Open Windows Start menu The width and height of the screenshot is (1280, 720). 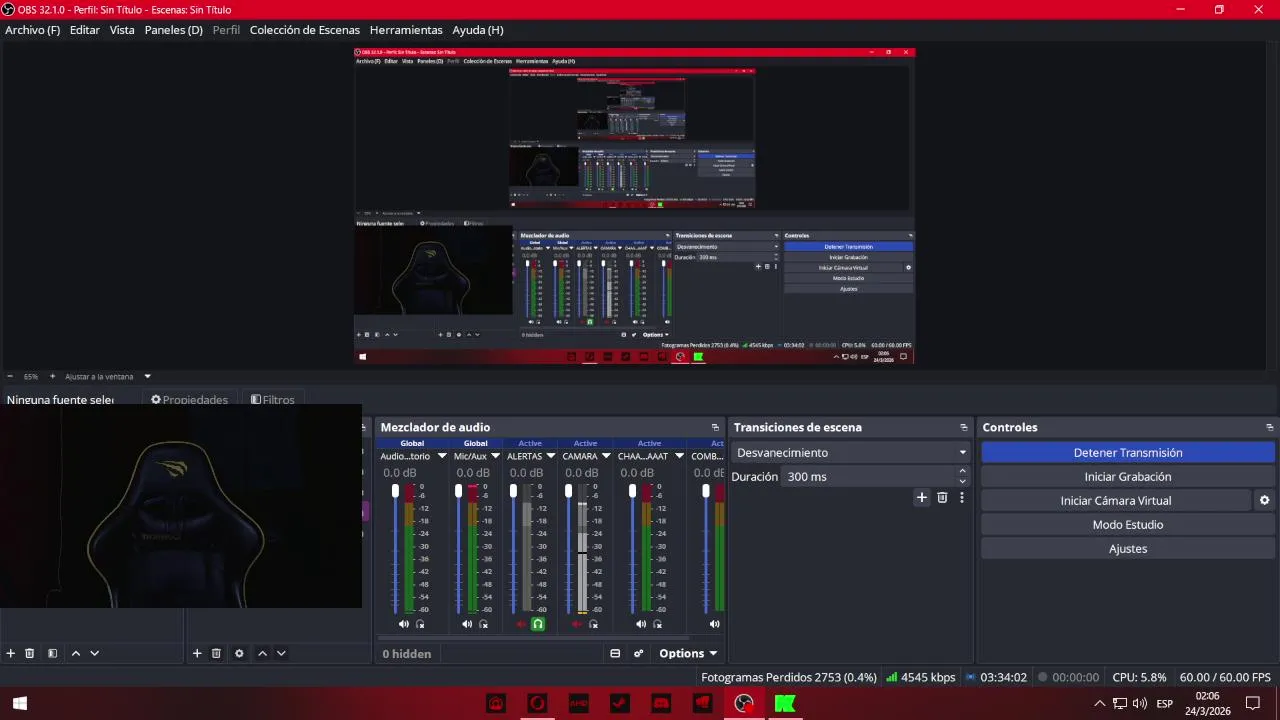[x=19, y=703]
